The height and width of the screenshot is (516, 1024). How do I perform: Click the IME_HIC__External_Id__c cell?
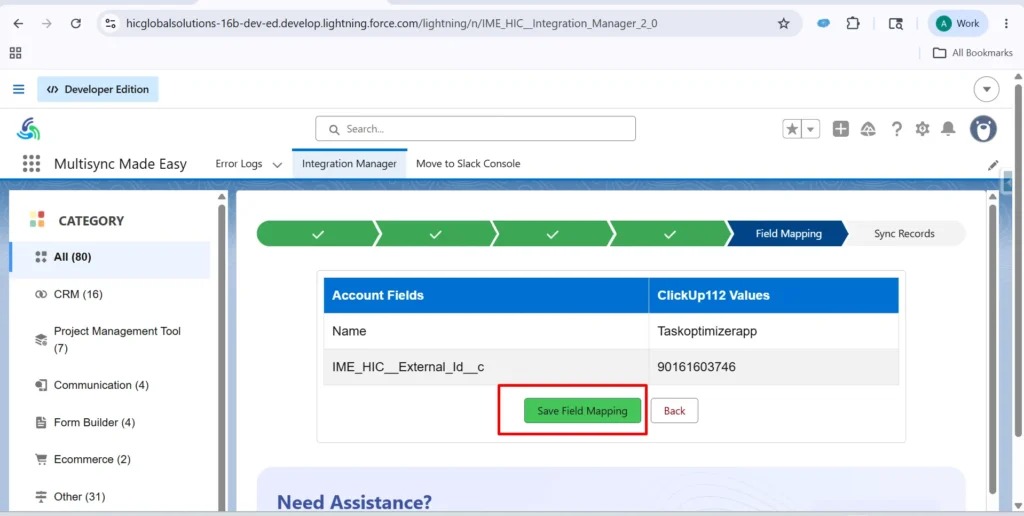(x=486, y=367)
